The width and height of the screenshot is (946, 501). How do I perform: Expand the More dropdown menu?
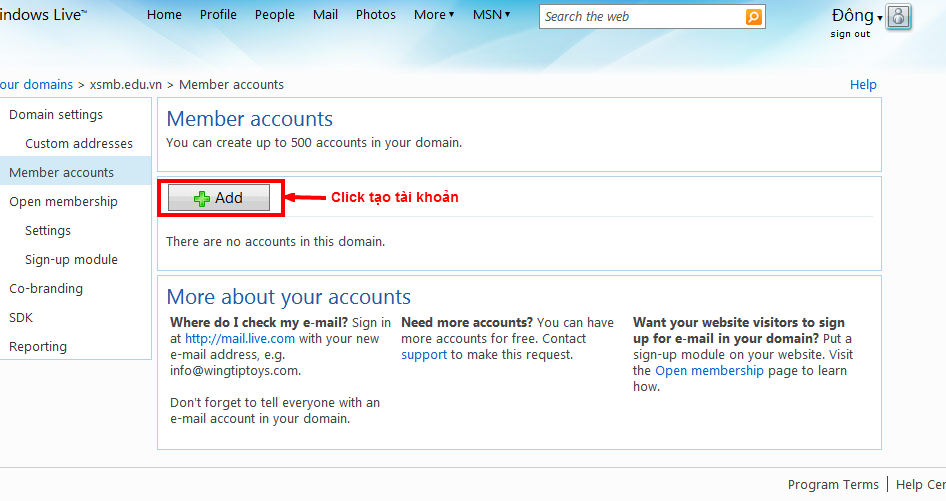pos(434,15)
